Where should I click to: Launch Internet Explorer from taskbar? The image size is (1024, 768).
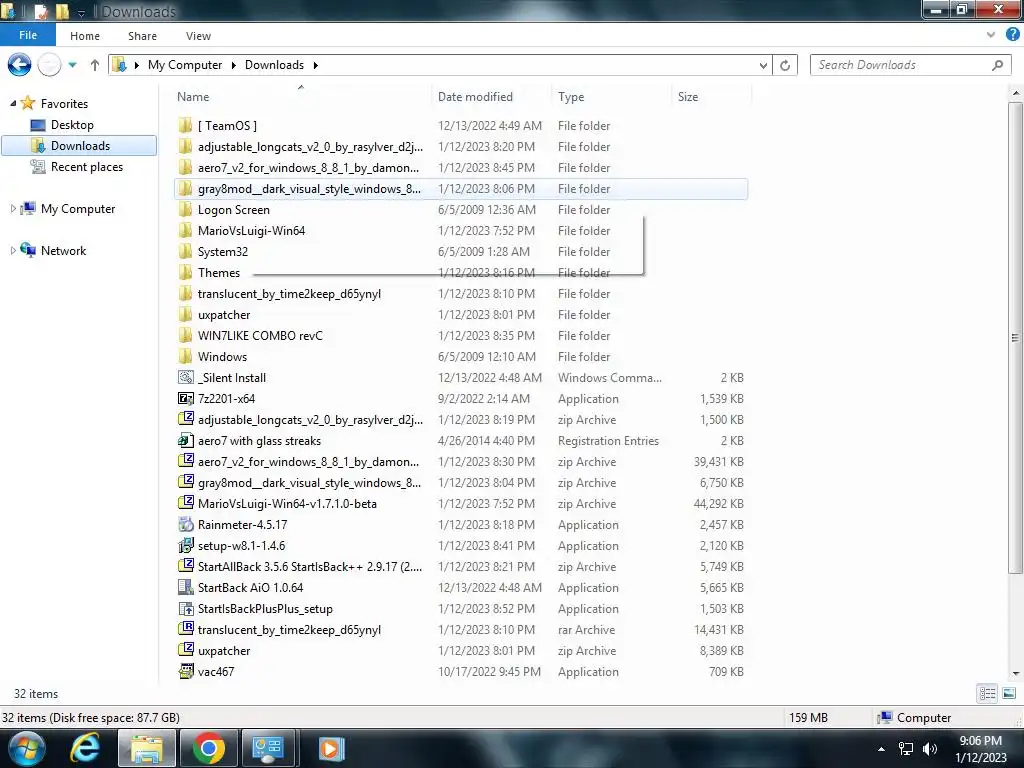(86, 748)
